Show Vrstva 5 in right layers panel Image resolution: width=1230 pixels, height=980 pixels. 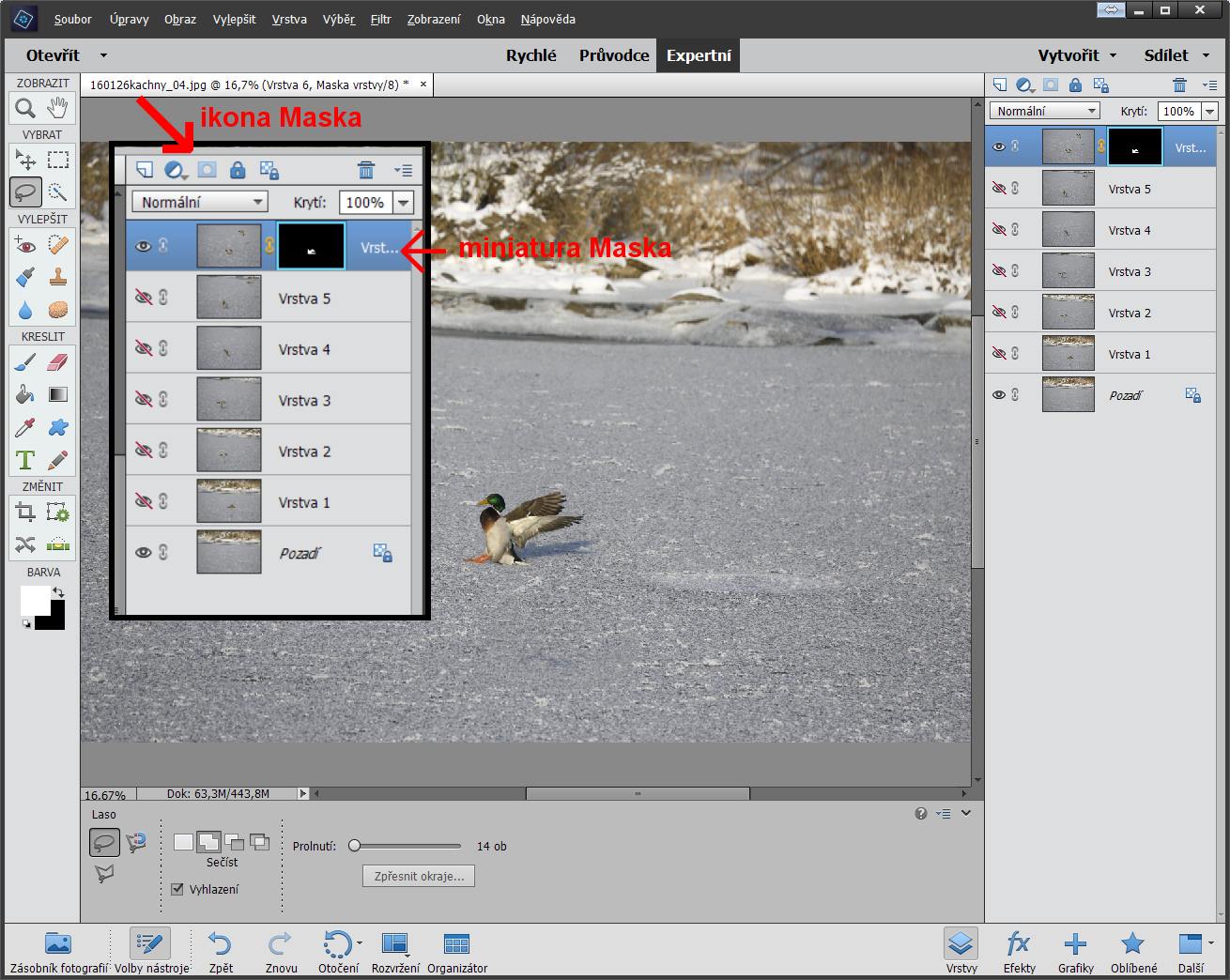coord(999,189)
